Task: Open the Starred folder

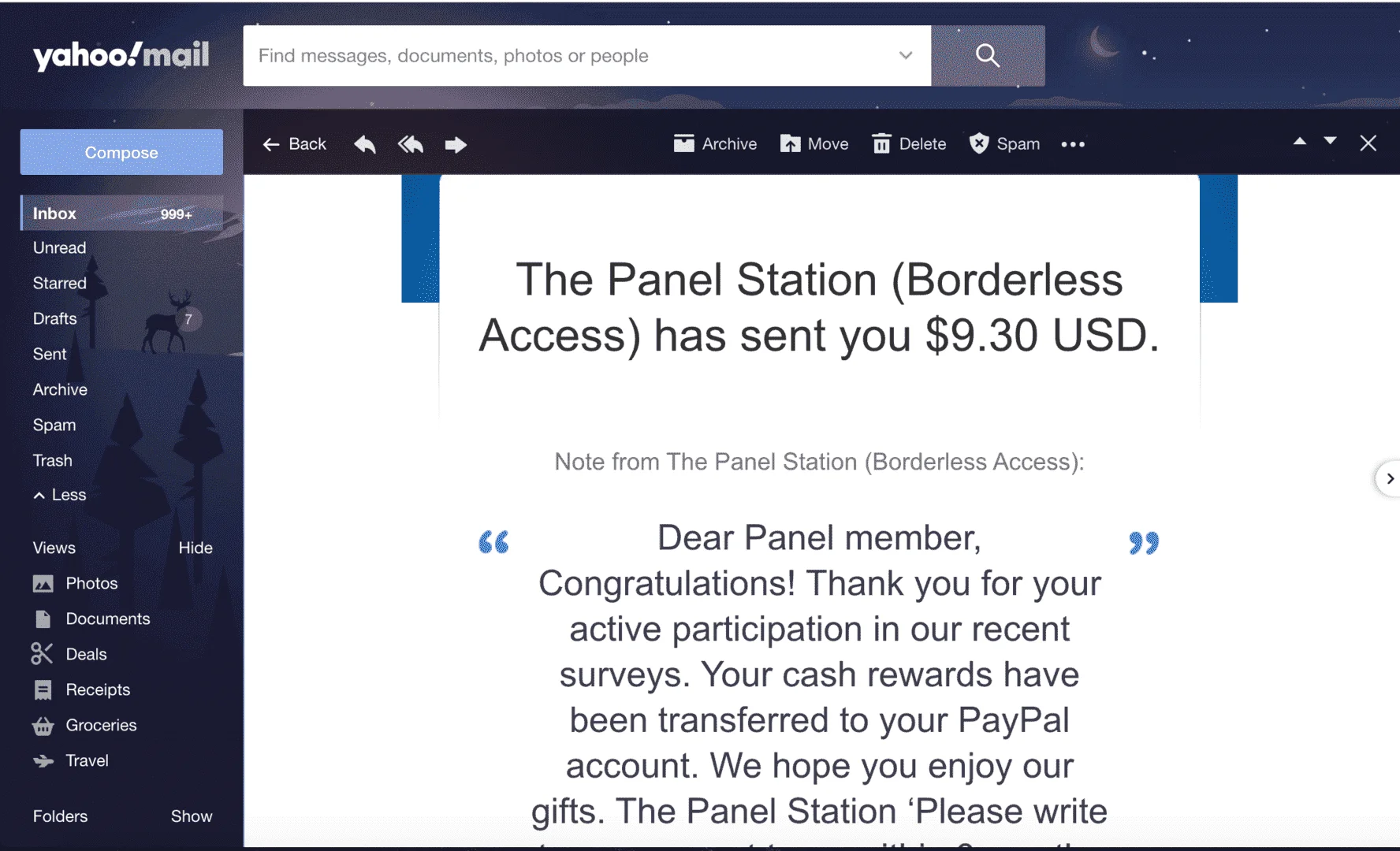Action: click(x=60, y=284)
